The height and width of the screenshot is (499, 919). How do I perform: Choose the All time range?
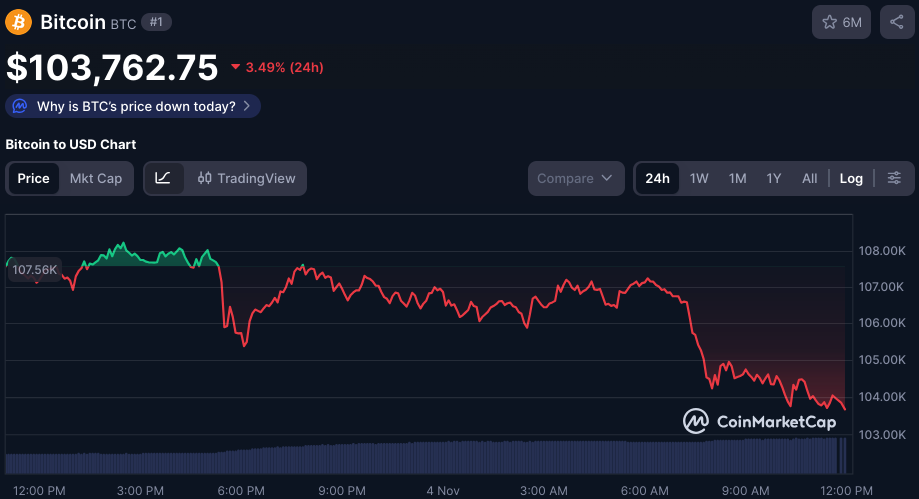click(809, 178)
